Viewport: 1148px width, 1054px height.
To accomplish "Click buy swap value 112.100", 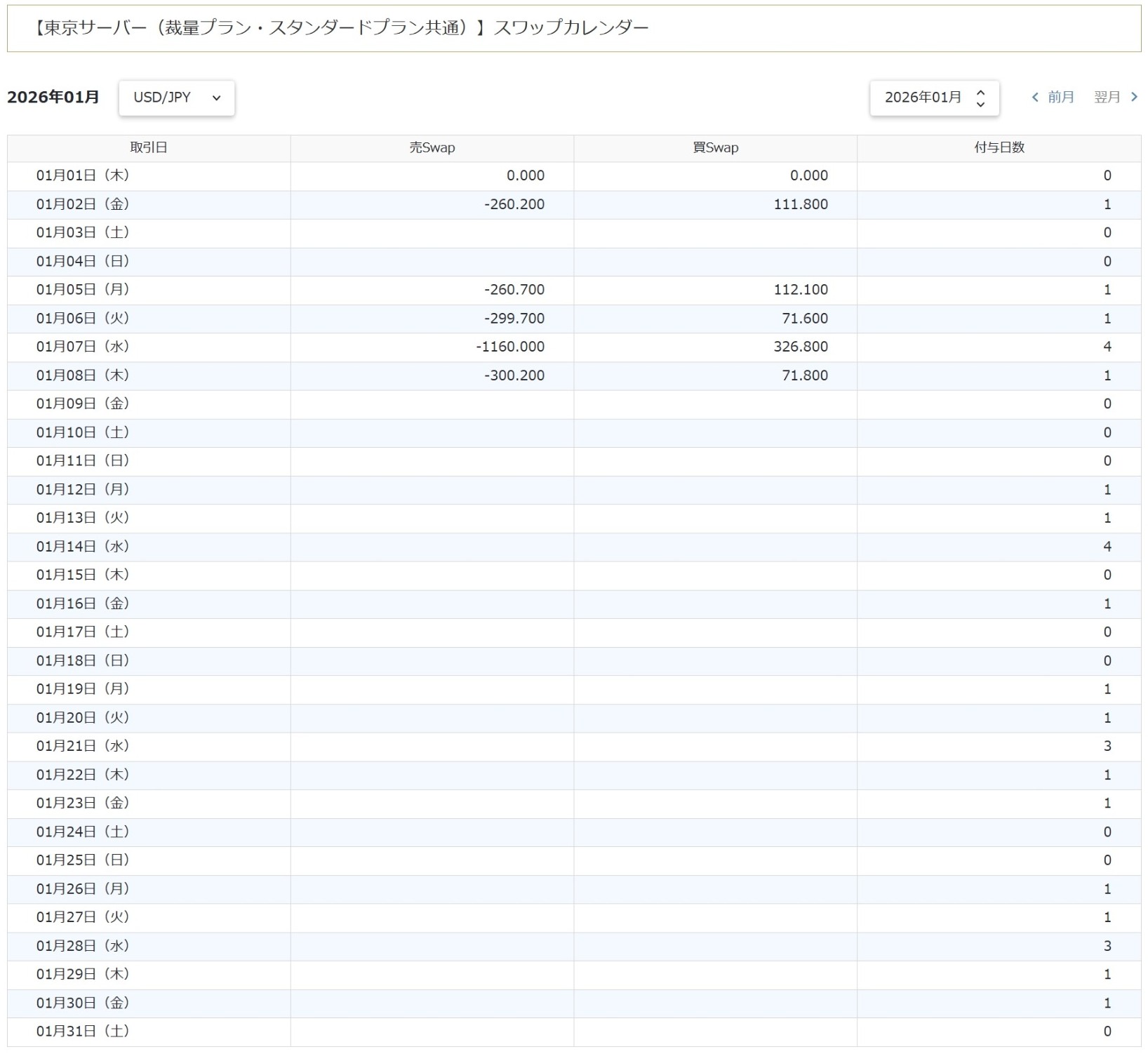I will click(801, 290).
